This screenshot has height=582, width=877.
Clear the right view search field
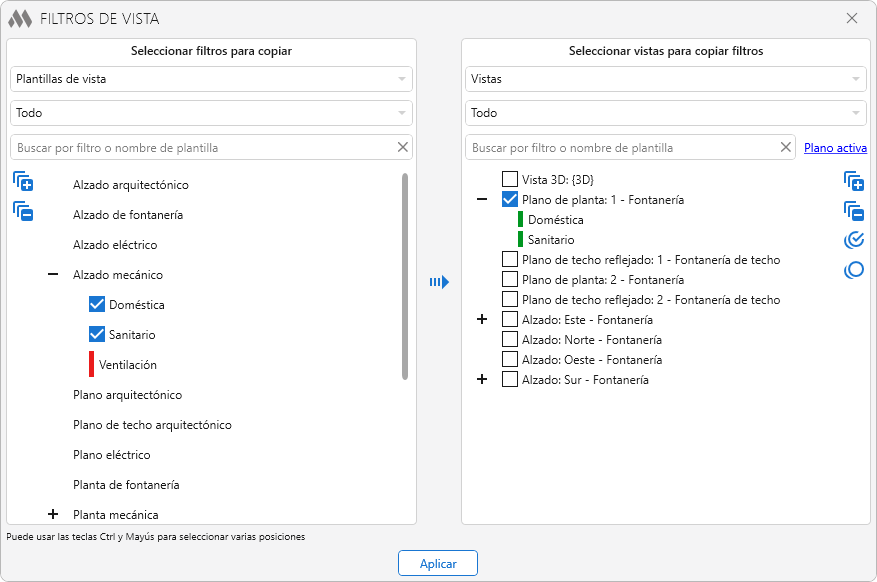click(x=785, y=148)
